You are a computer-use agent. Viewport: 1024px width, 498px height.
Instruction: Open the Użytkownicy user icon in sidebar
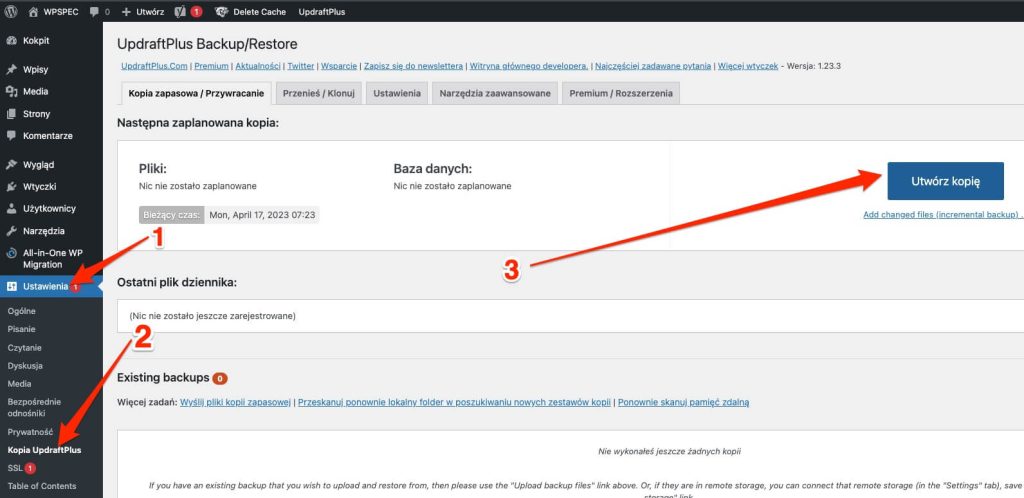coord(11,209)
